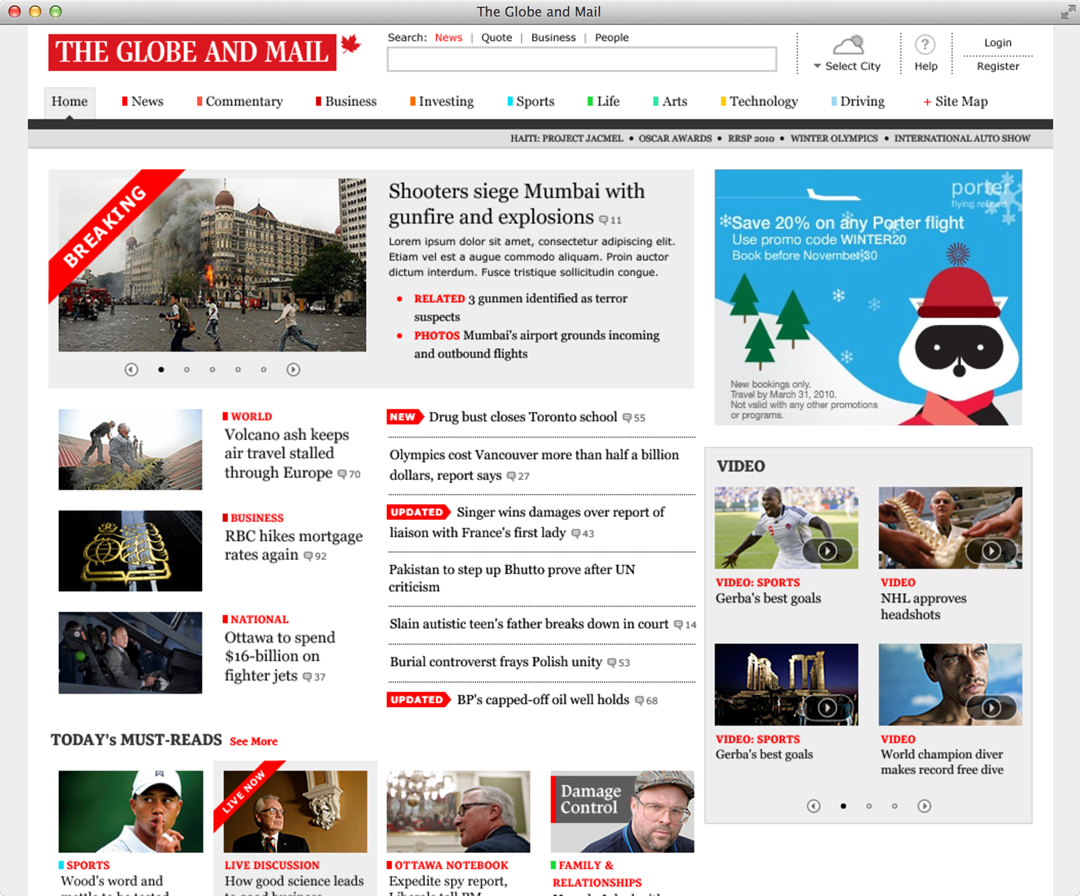Set search scope to People
Image resolution: width=1080 pixels, height=896 pixels.
(x=612, y=38)
